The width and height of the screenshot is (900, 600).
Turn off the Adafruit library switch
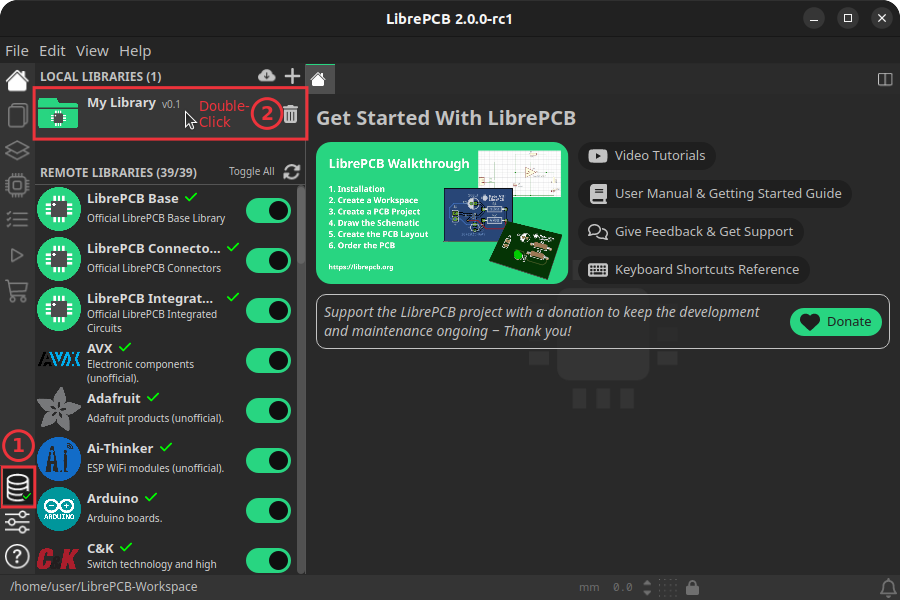pyautogui.click(x=268, y=410)
